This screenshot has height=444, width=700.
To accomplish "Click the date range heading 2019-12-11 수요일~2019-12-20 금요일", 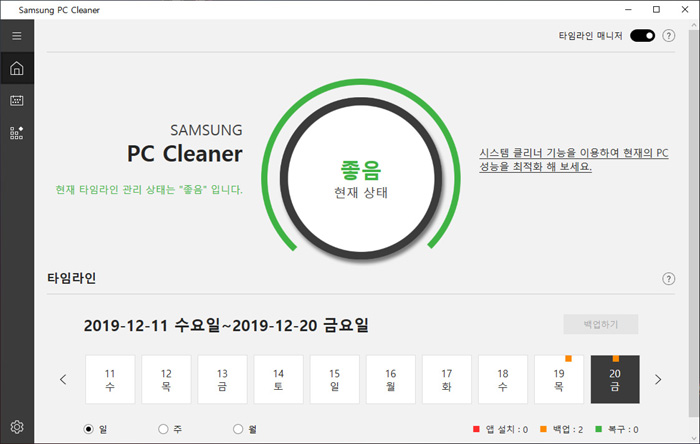I will [226, 325].
